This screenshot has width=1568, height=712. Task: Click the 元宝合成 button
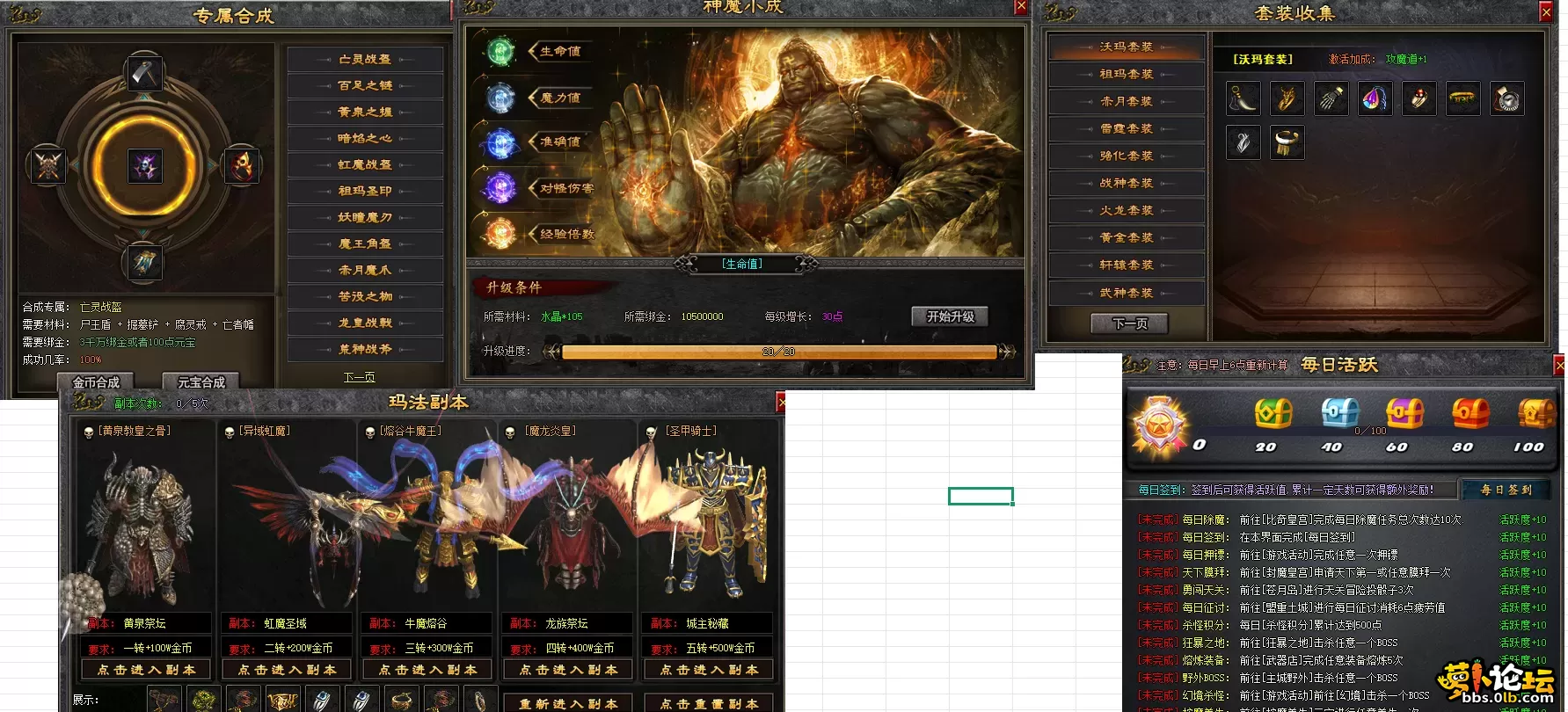(201, 382)
